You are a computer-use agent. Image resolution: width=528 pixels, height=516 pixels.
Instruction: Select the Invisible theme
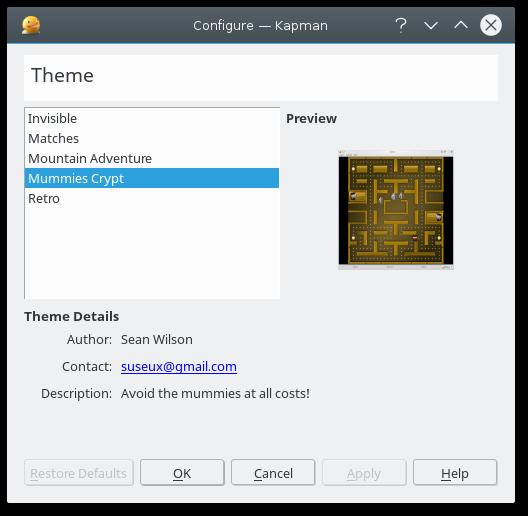tap(152, 119)
